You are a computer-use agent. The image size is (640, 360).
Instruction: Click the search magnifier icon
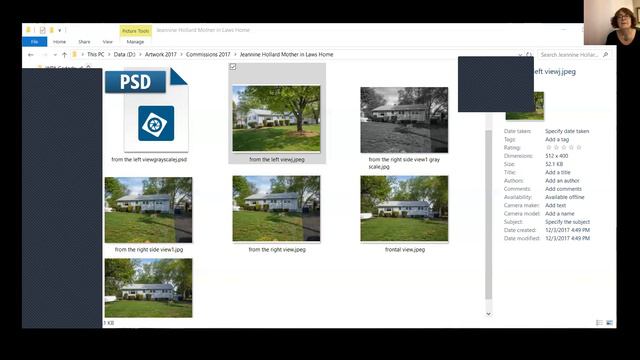pos(606,54)
